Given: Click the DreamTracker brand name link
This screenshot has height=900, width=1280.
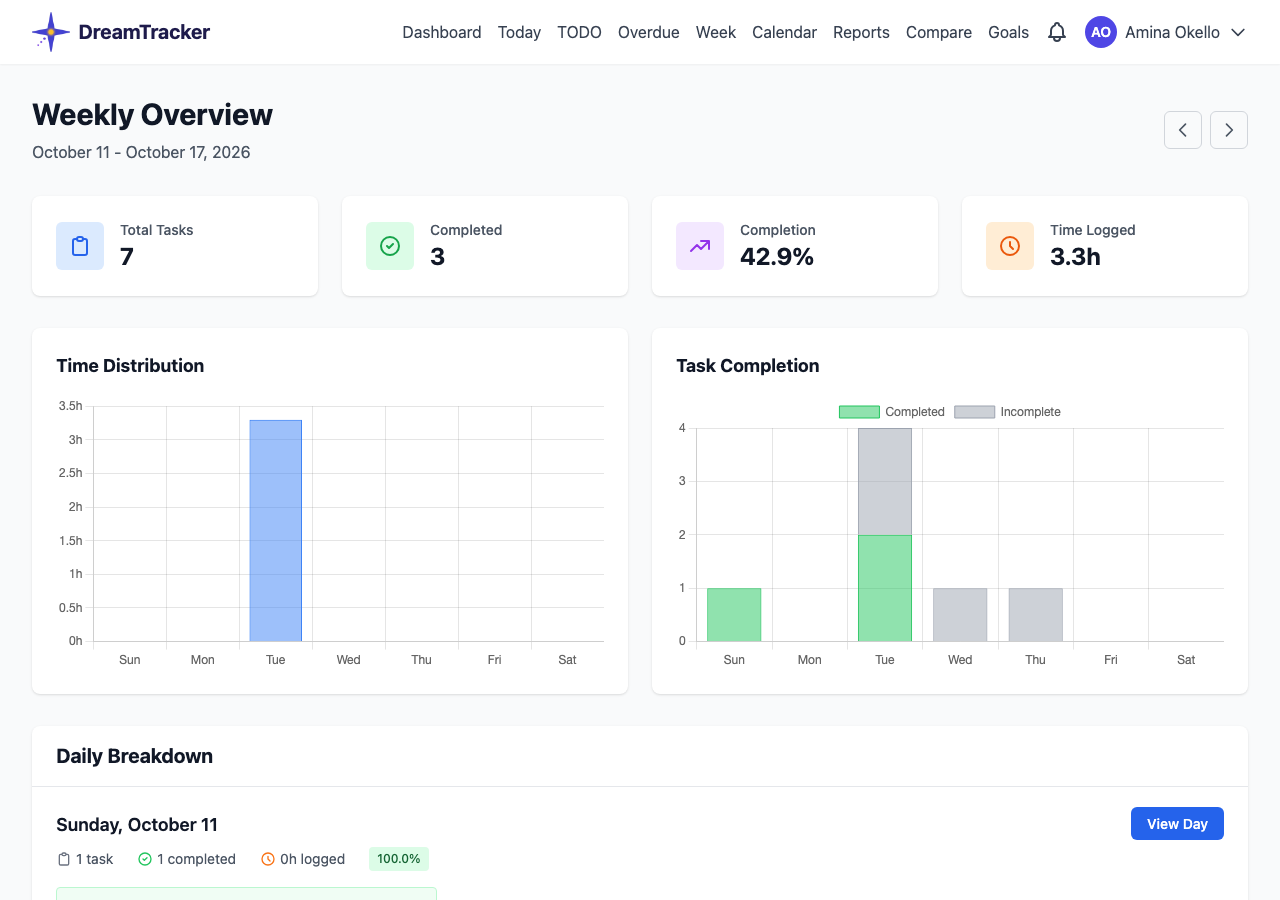Looking at the screenshot, I should (x=144, y=32).
